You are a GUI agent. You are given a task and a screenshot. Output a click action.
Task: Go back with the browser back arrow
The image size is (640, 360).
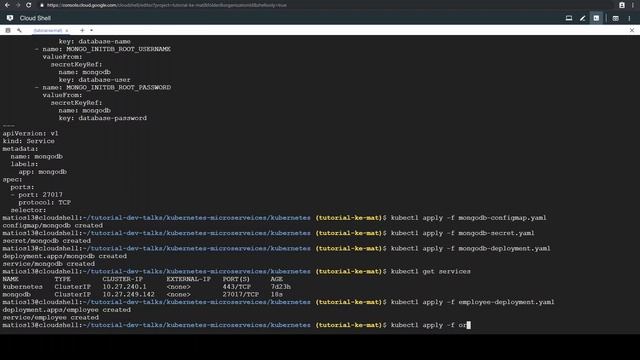tap(7, 5)
